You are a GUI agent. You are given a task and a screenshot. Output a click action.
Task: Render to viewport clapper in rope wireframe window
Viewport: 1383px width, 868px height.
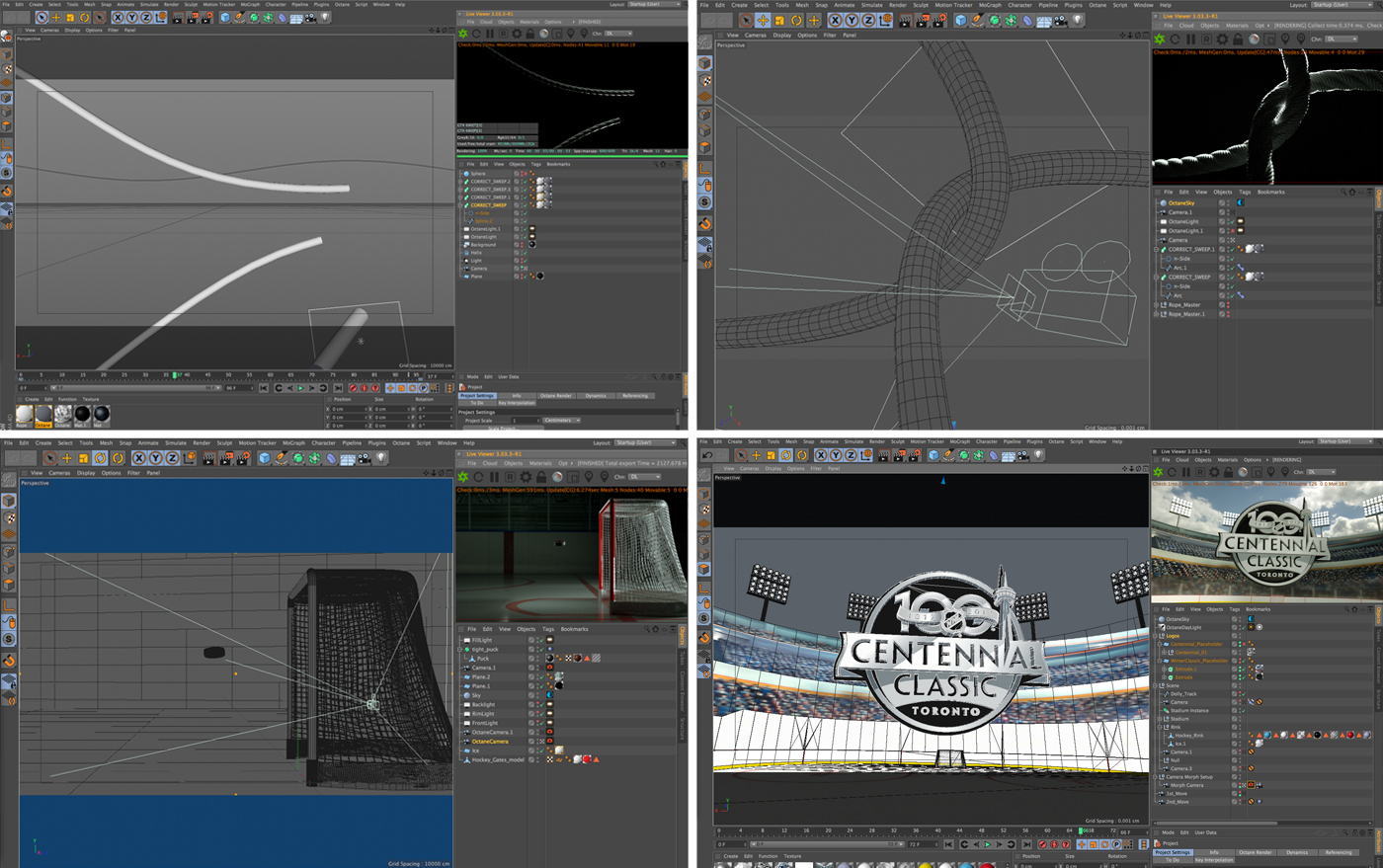[x=906, y=20]
